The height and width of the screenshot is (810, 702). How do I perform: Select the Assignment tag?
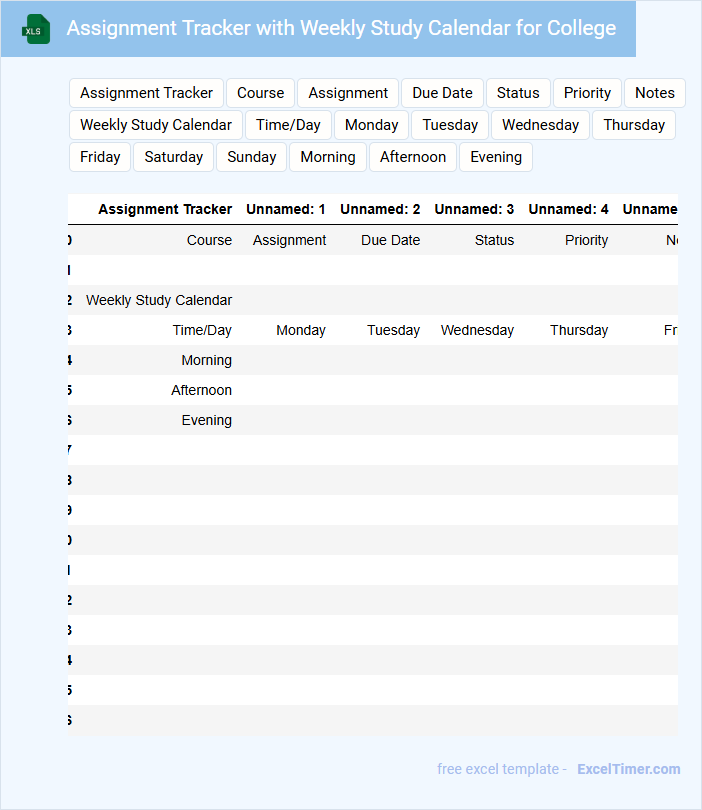pos(348,93)
